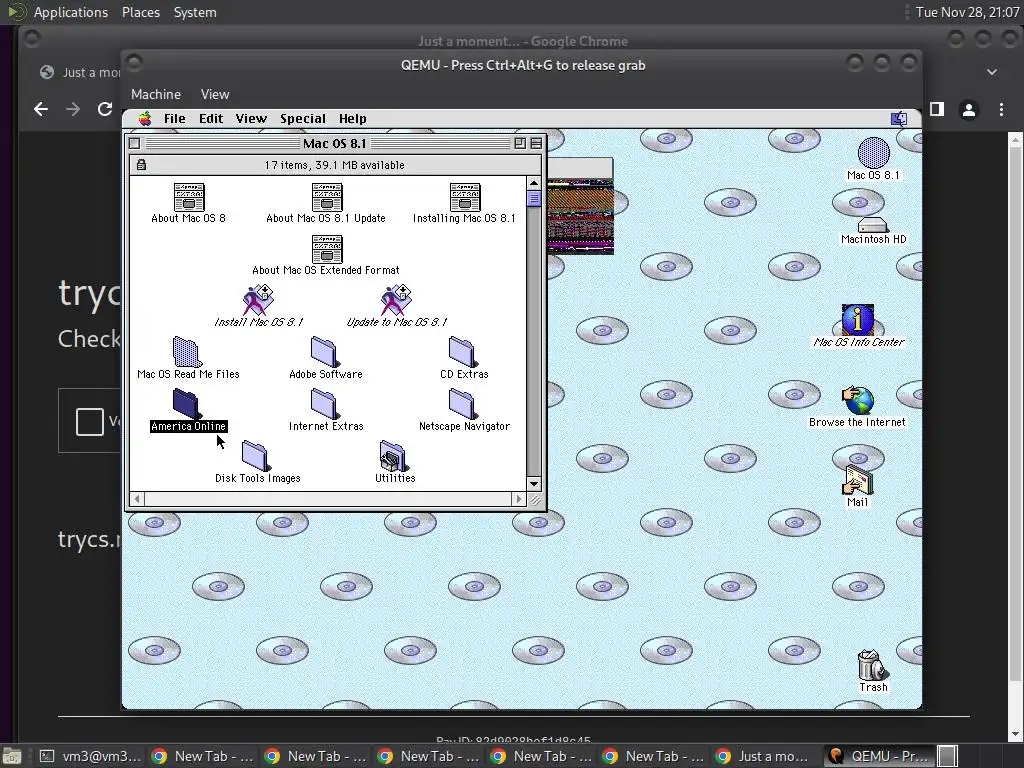Viewport: 1024px width, 768px height.
Task: Expand Chrome tab search chevron
Action: point(992,72)
